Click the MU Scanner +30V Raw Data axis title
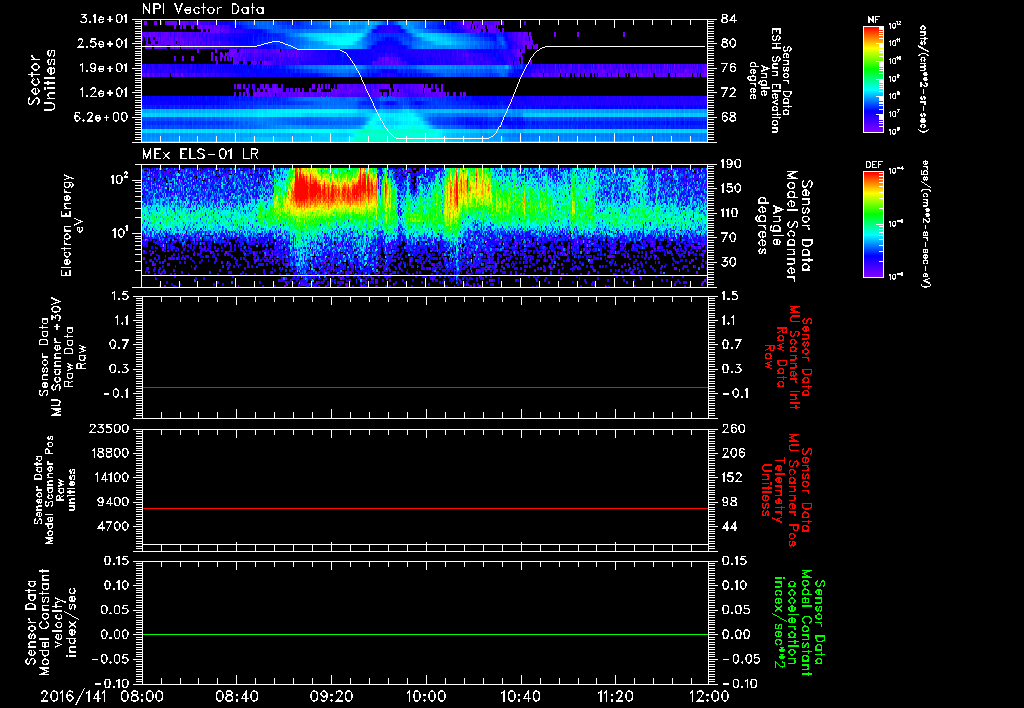The height and width of the screenshot is (708, 1024). coord(62,358)
